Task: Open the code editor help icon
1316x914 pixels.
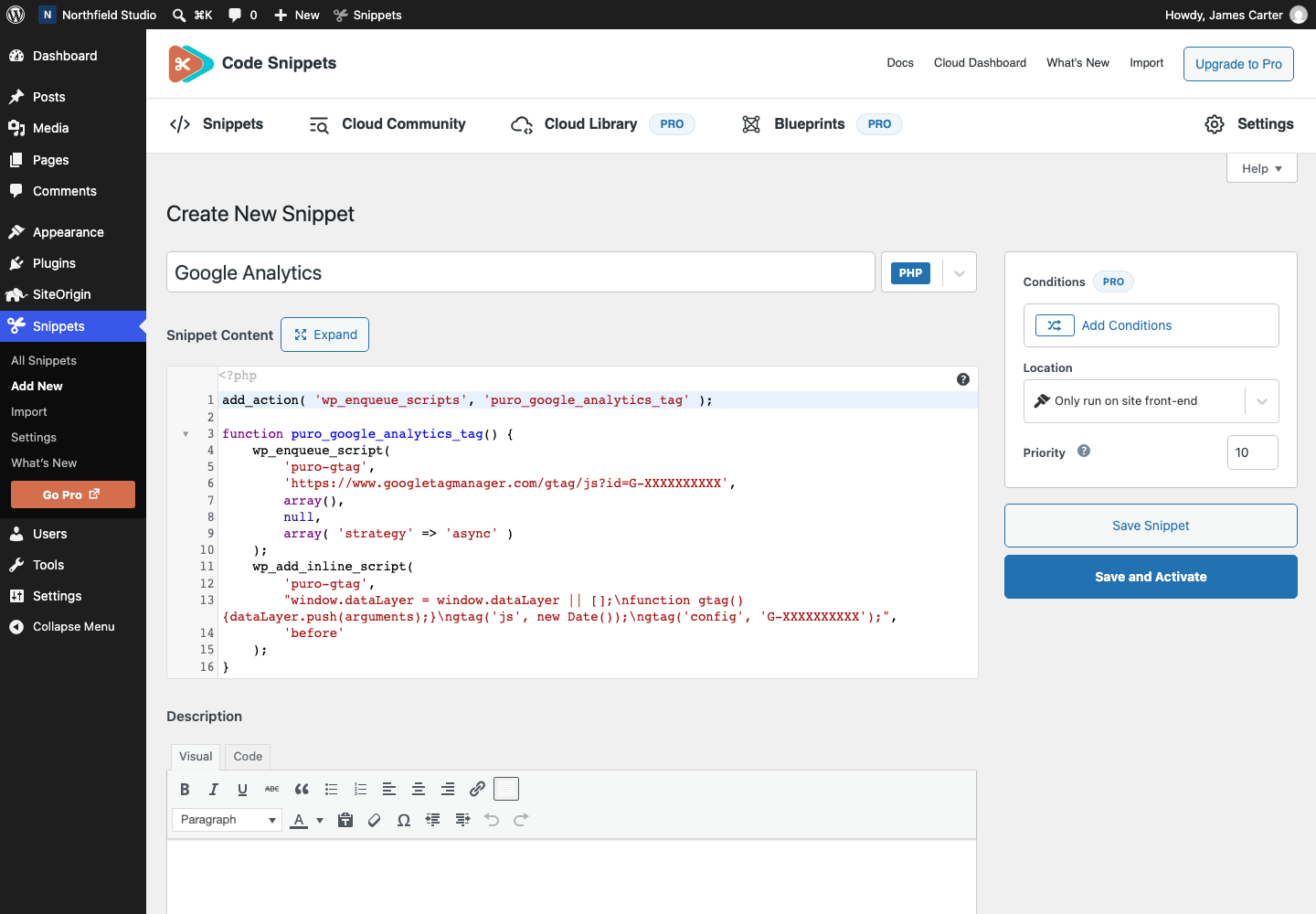Action: click(x=963, y=379)
